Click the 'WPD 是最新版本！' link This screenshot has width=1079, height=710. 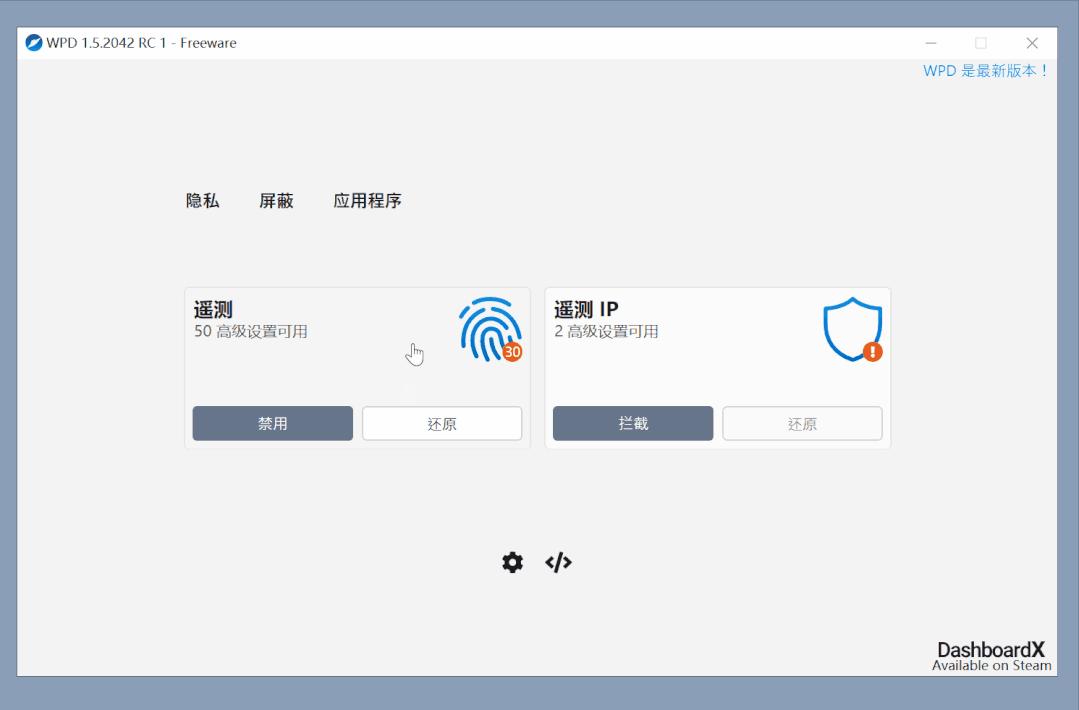click(985, 71)
